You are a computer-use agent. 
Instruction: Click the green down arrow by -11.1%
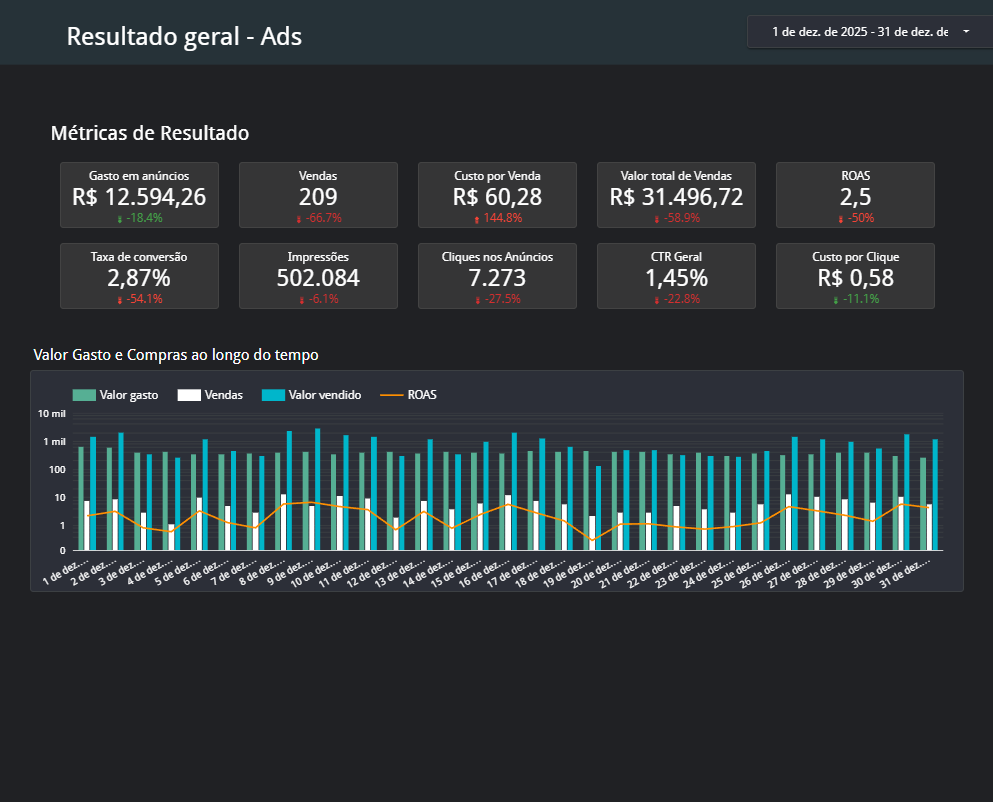tap(836, 300)
